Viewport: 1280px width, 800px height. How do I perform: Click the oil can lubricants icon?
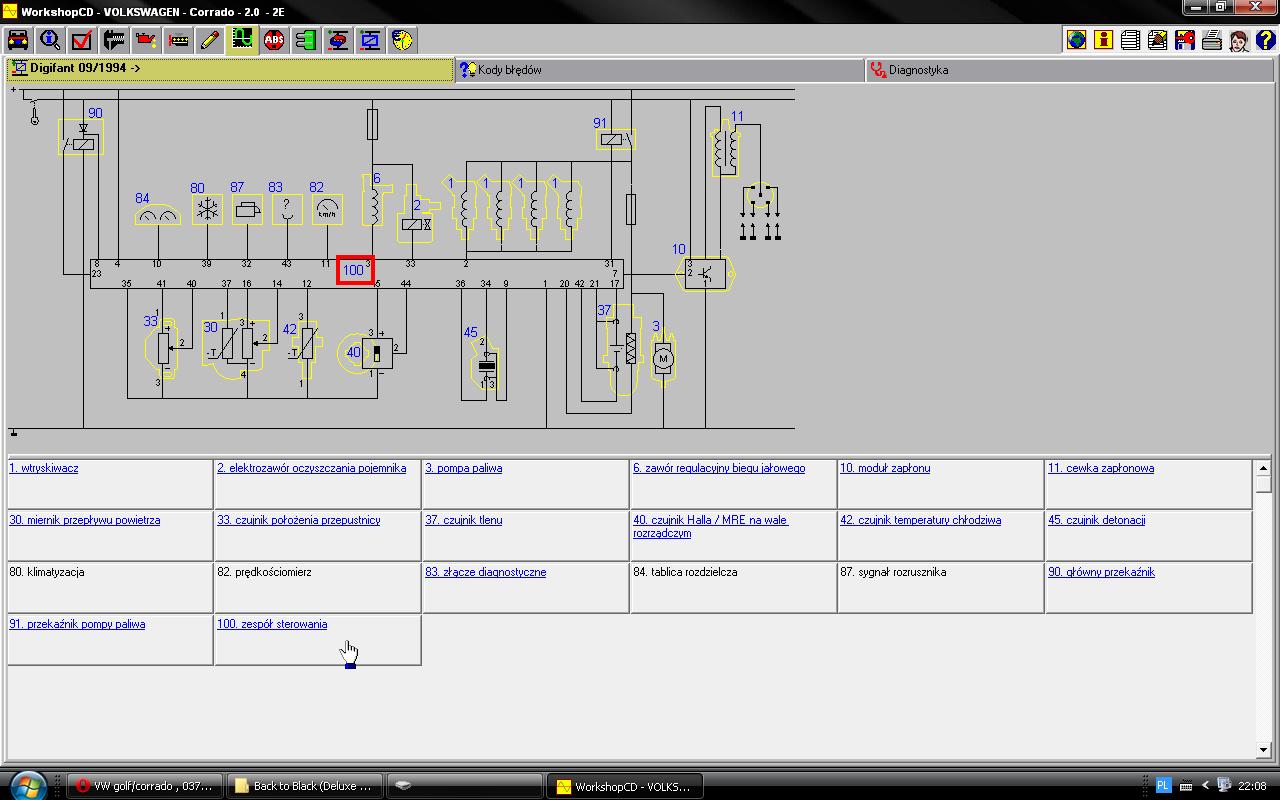point(146,40)
